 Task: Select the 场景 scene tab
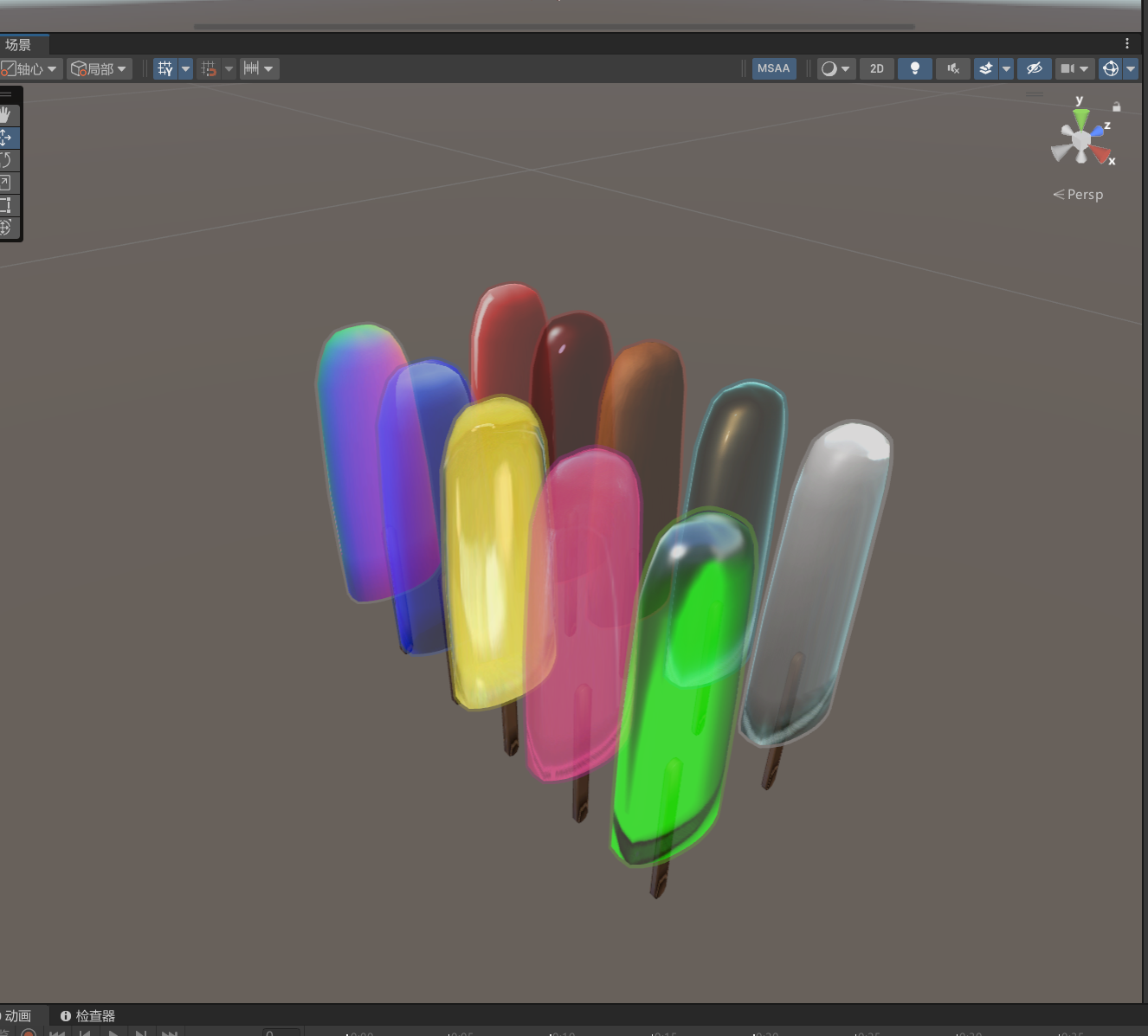tap(18, 44)
